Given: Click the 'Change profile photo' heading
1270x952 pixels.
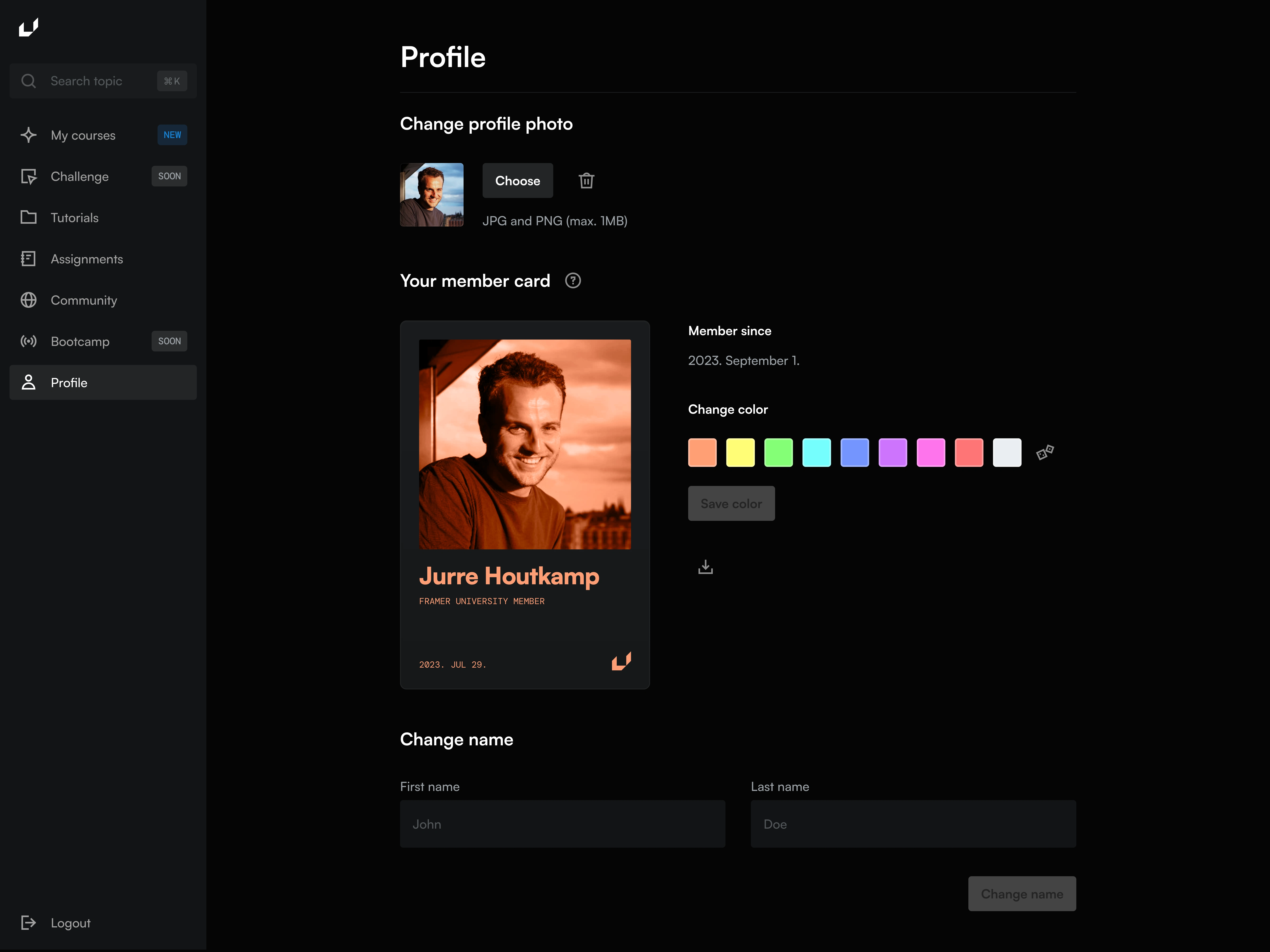Looking at the screenshot, I should pos(486,124).
